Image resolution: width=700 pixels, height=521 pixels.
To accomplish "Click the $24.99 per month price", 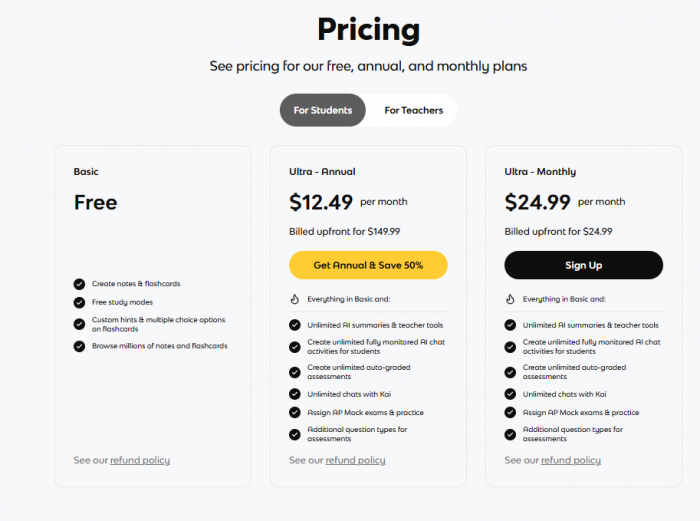I will (537, 202).
